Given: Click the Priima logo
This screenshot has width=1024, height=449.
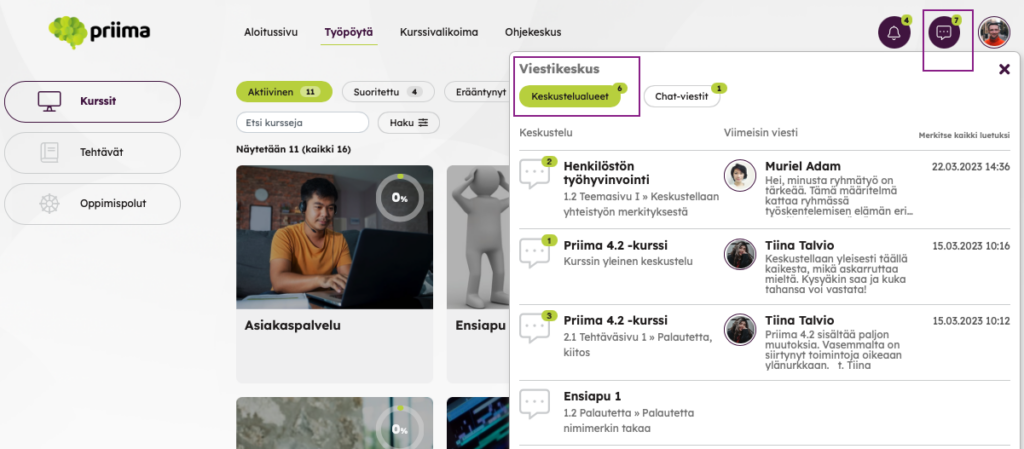Looking at the screenshot, I should [x=100, y=32].
